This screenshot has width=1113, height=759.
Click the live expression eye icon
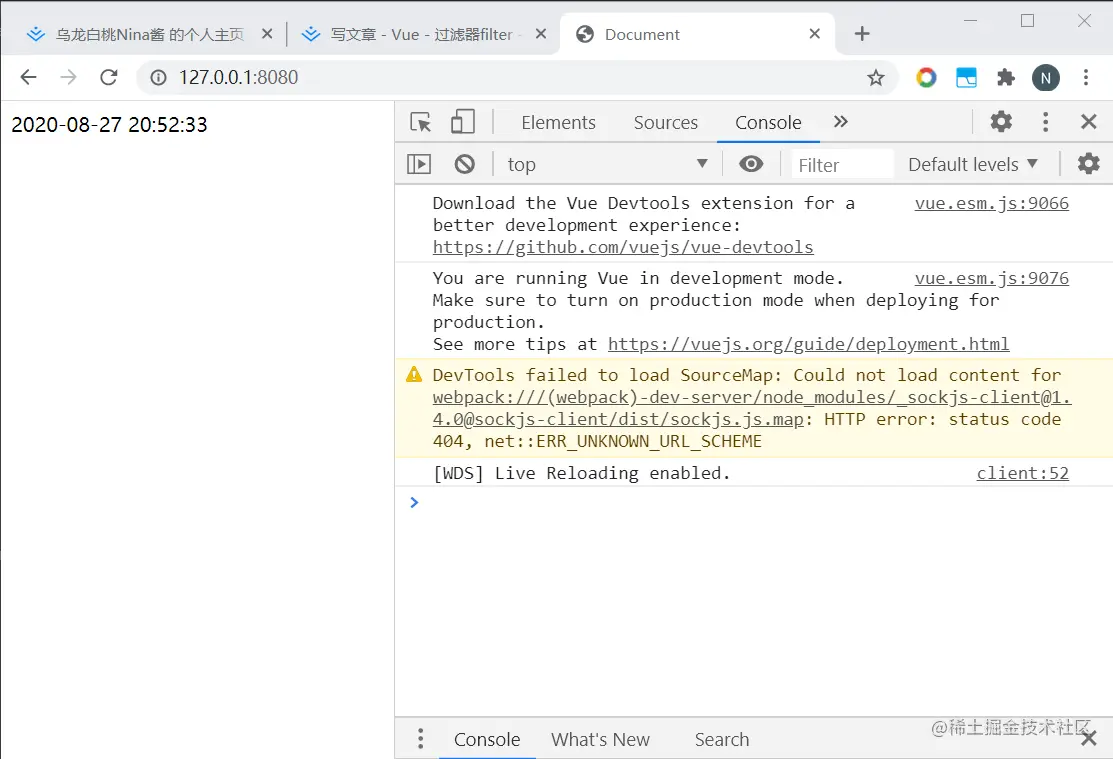point(751,164)
